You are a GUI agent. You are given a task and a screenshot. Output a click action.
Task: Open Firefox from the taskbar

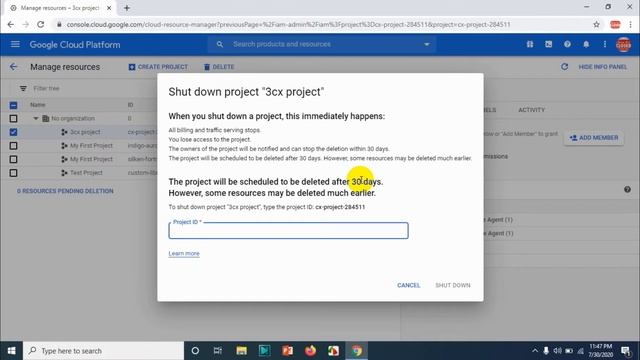coord(310,351)
